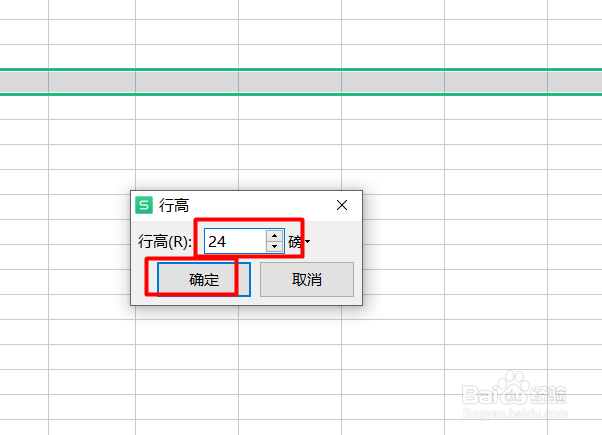The image size is (602, 435).
Task: Click the small arrow beside 磅
Action: click(x=308, y=242)
